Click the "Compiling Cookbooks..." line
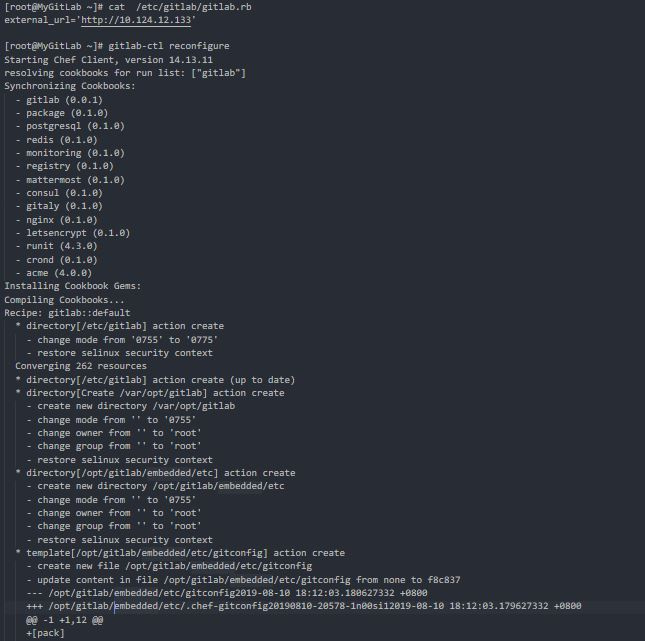 (x=65, y=300)
